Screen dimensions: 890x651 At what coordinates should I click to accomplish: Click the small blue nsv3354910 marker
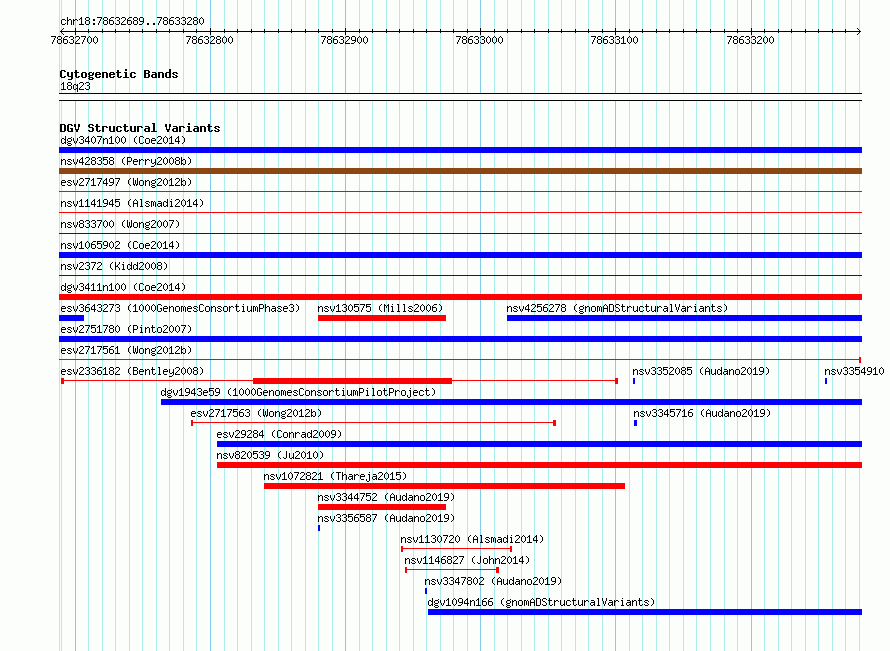[826, 381]
